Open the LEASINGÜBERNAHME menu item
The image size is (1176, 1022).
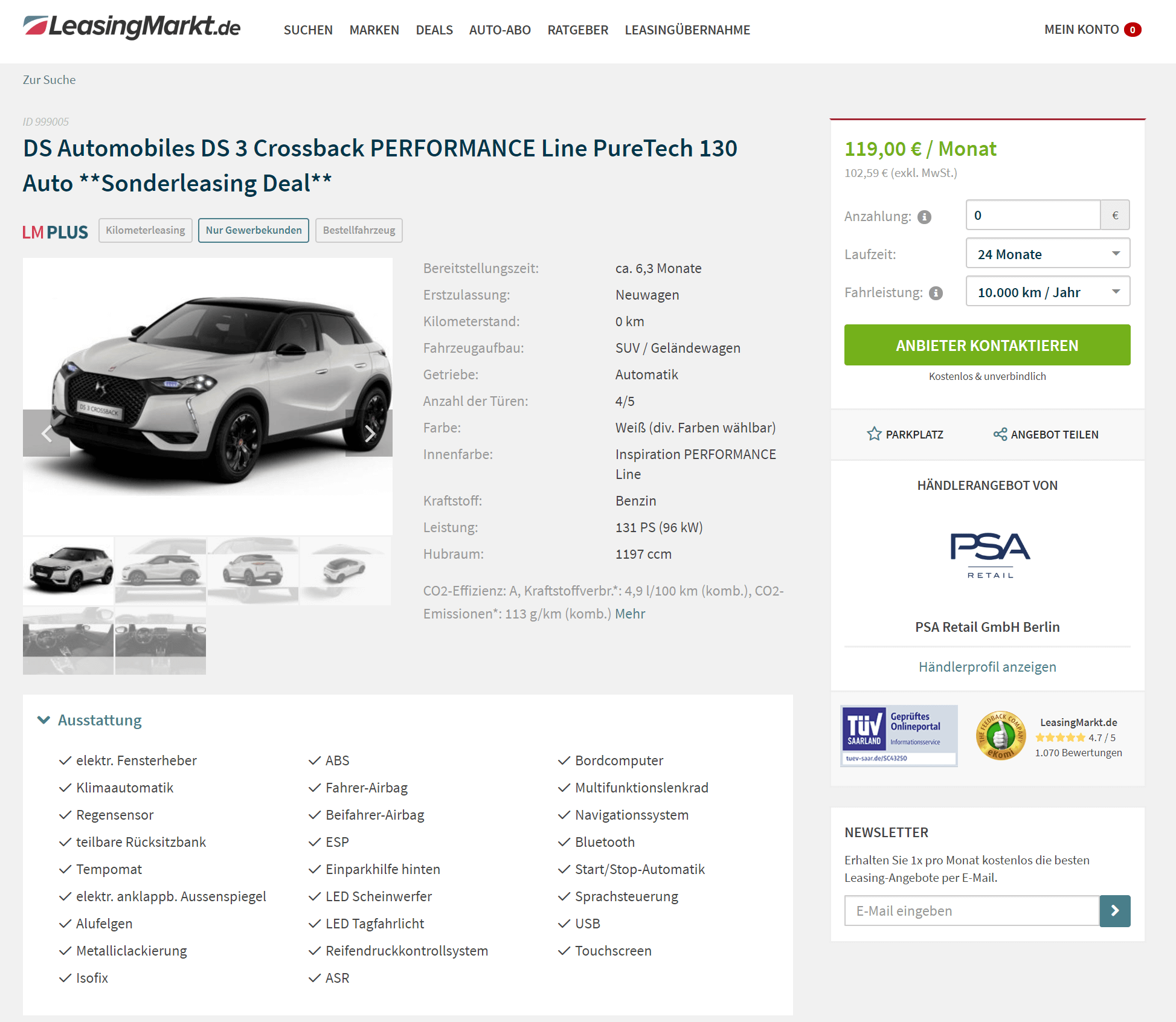pyautogui.click(x=687, y=30)
